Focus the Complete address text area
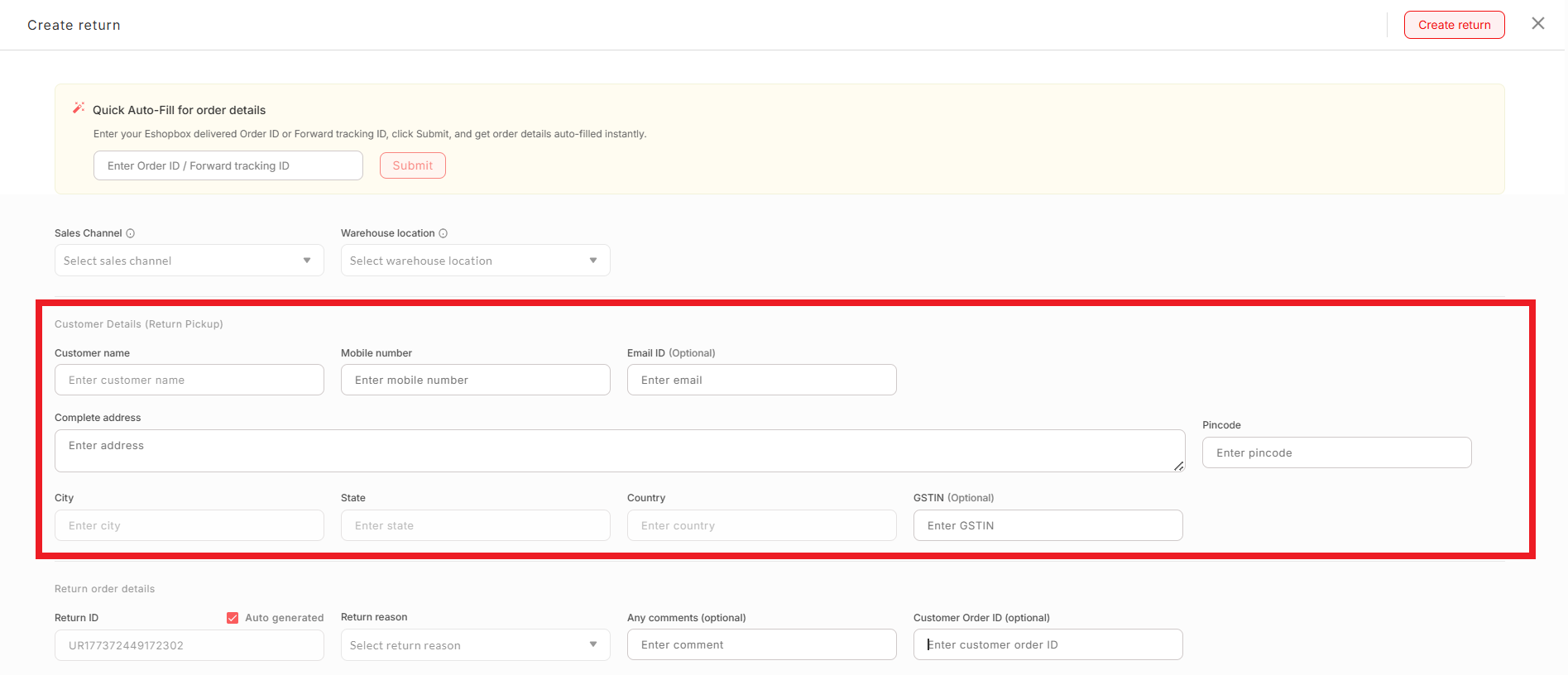 click(x=619, y=451)
